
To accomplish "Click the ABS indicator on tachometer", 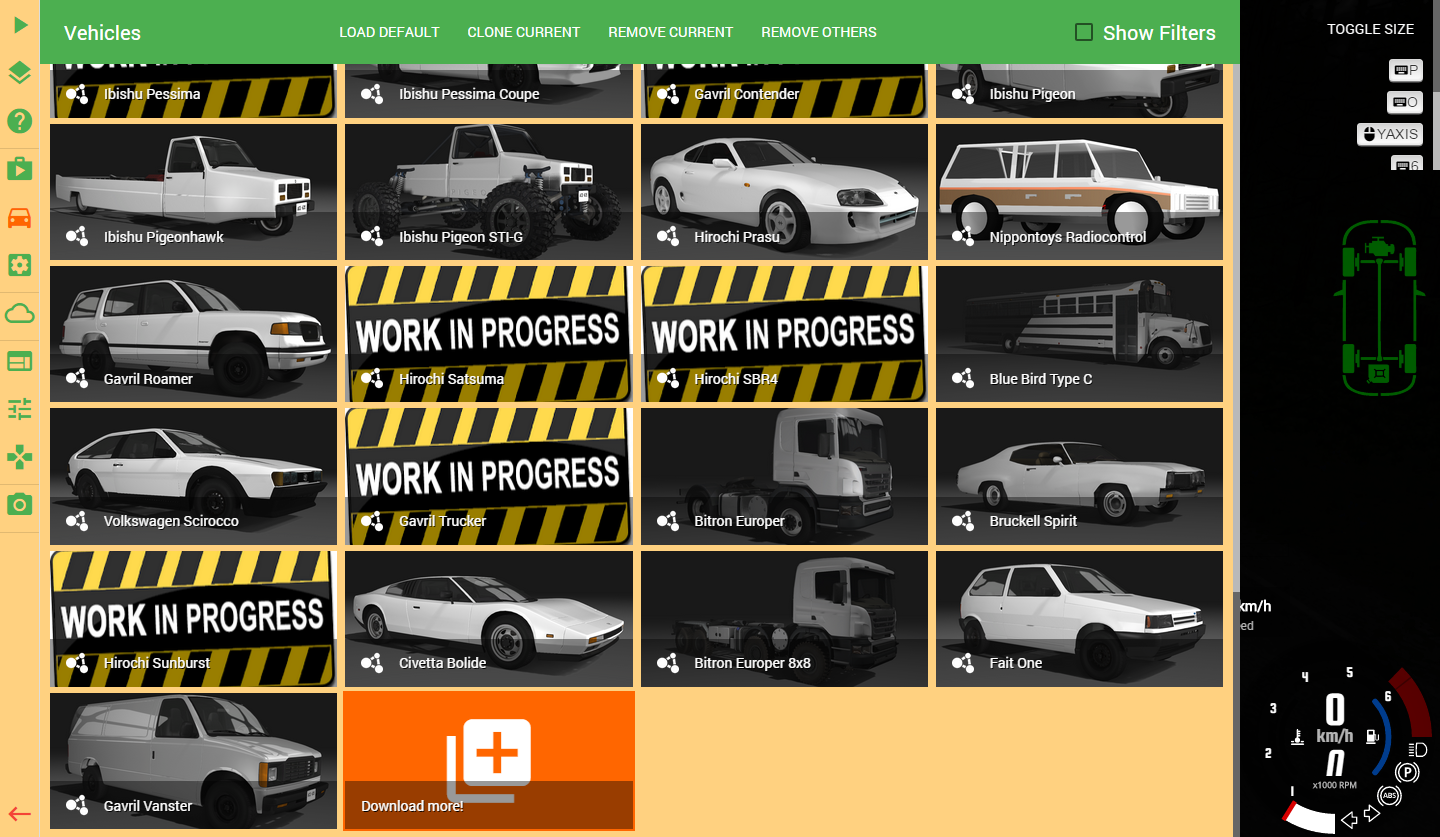I will [x=1389, y=796].
